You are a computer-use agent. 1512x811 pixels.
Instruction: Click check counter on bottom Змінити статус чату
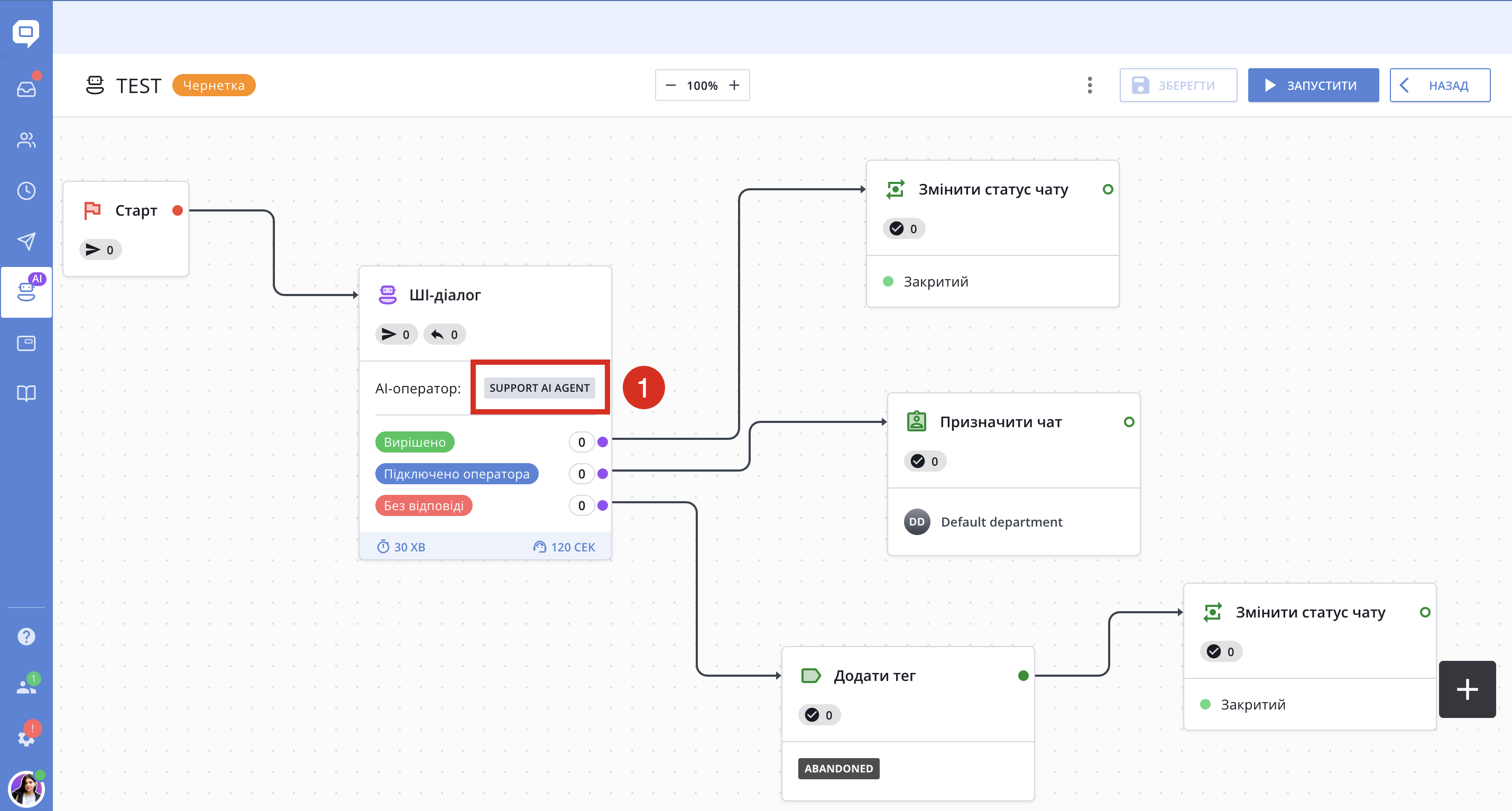coord(1221,651)
